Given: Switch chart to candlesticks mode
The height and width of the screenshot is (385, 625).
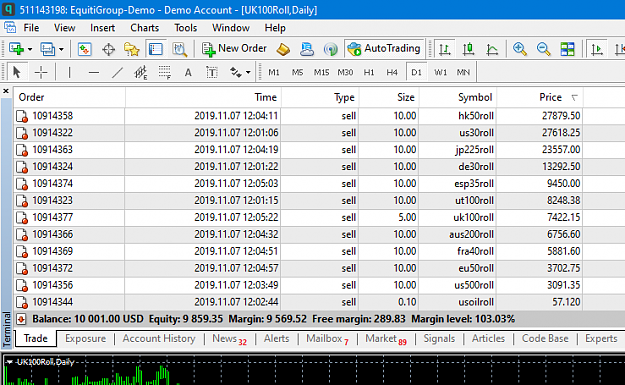Looking at the screenshot, I should point(468,49).
